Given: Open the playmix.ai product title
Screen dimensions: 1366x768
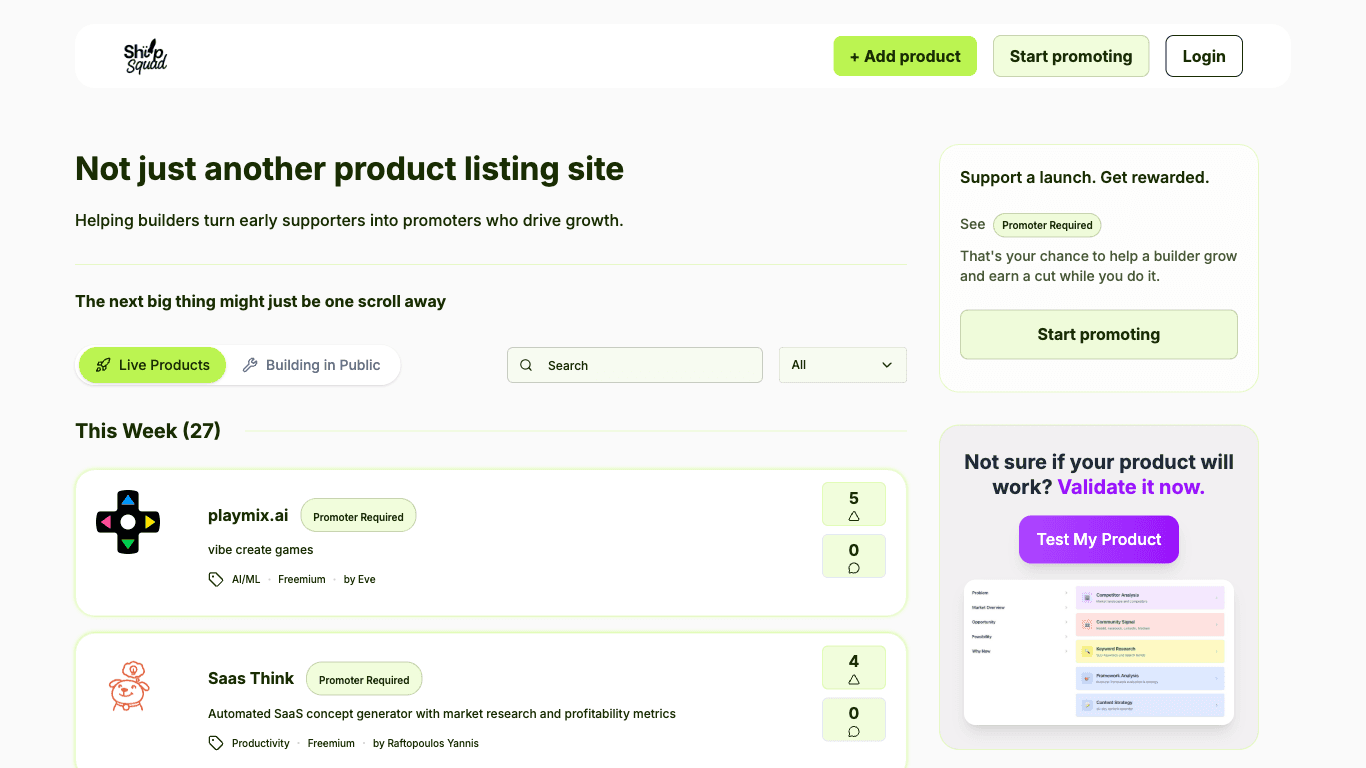Looking at the screenshot, I should 248,516.
